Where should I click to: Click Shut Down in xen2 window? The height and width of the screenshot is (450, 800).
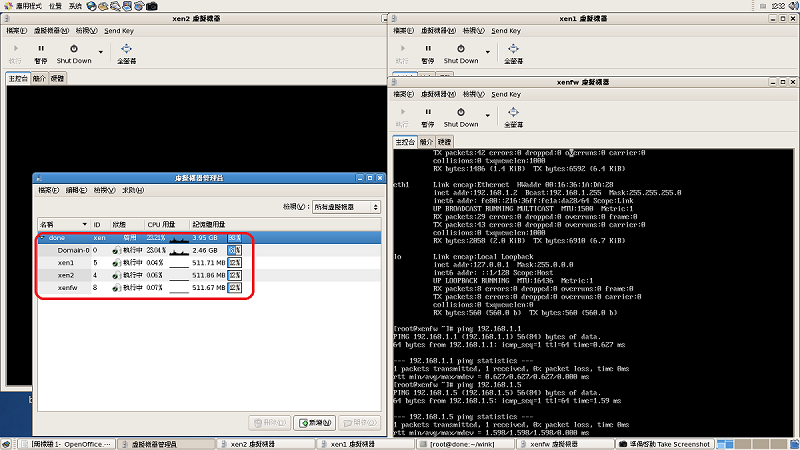click(74, 54)
